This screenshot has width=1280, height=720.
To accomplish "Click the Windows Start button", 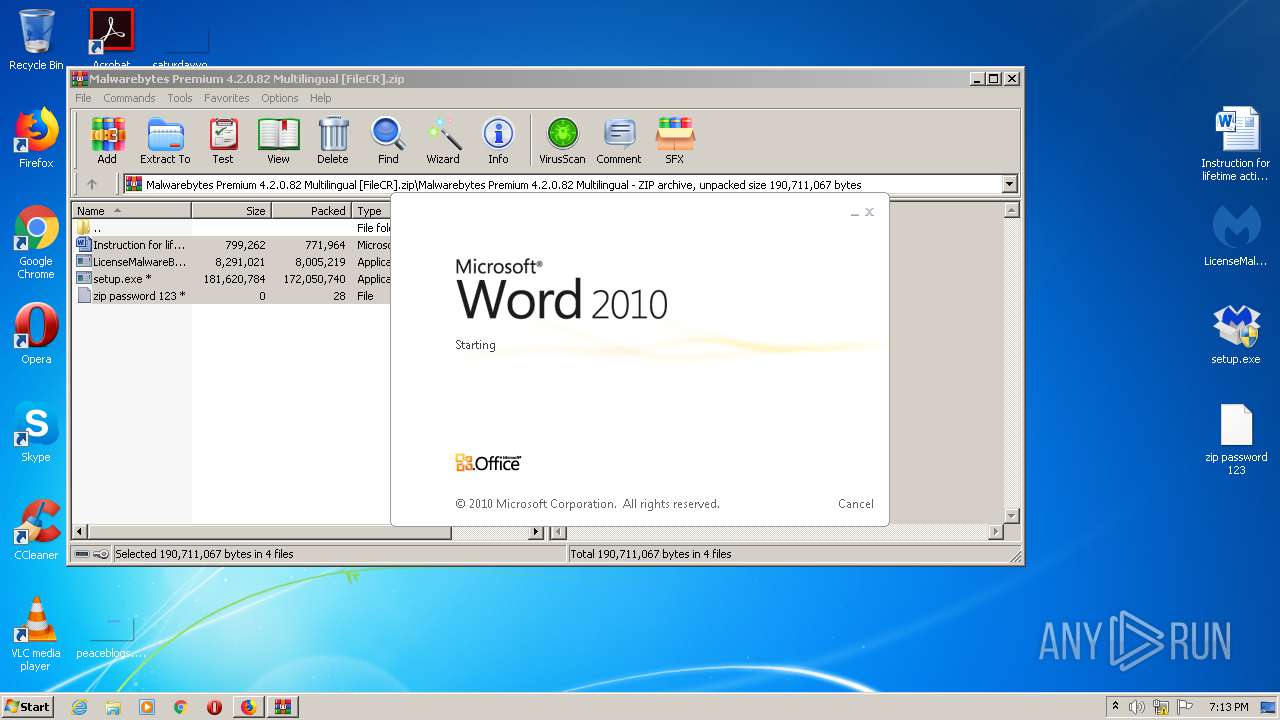I will [28, 707].
